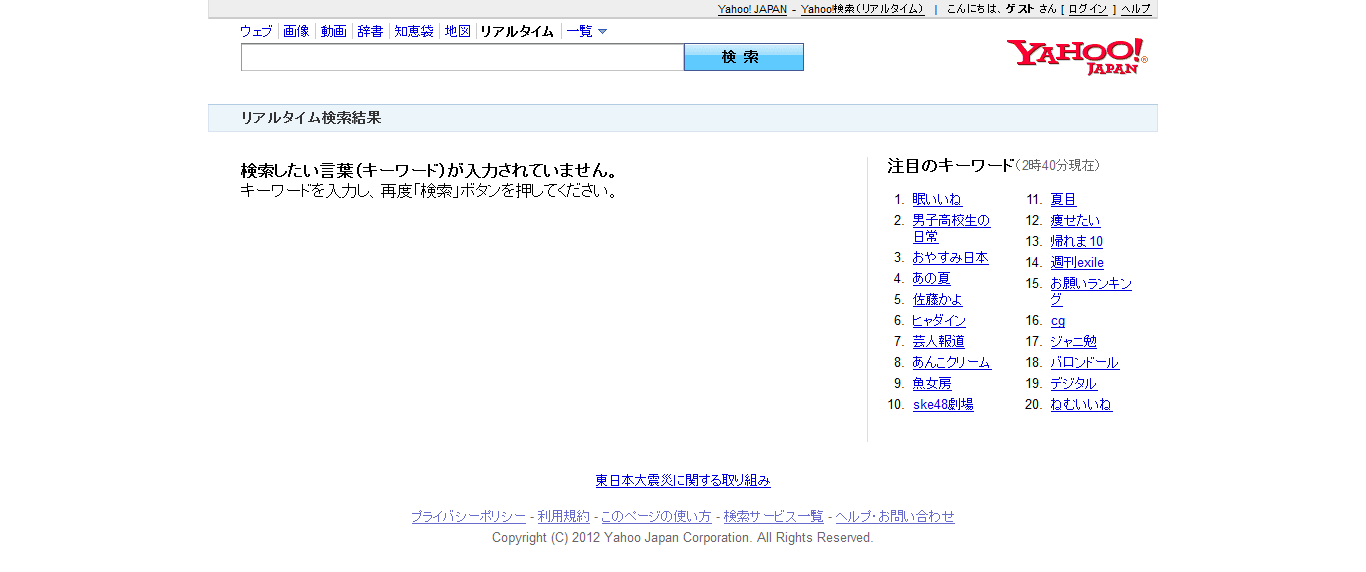Switch to the ウェブ search tab
This screenshot has height=572, width=1366.
pyautogui.click(x=256, y=31)
